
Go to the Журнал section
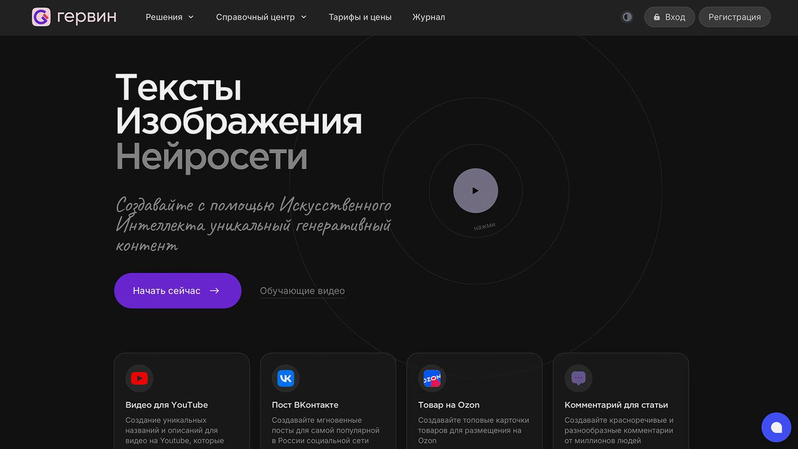(x=429, y=17)
